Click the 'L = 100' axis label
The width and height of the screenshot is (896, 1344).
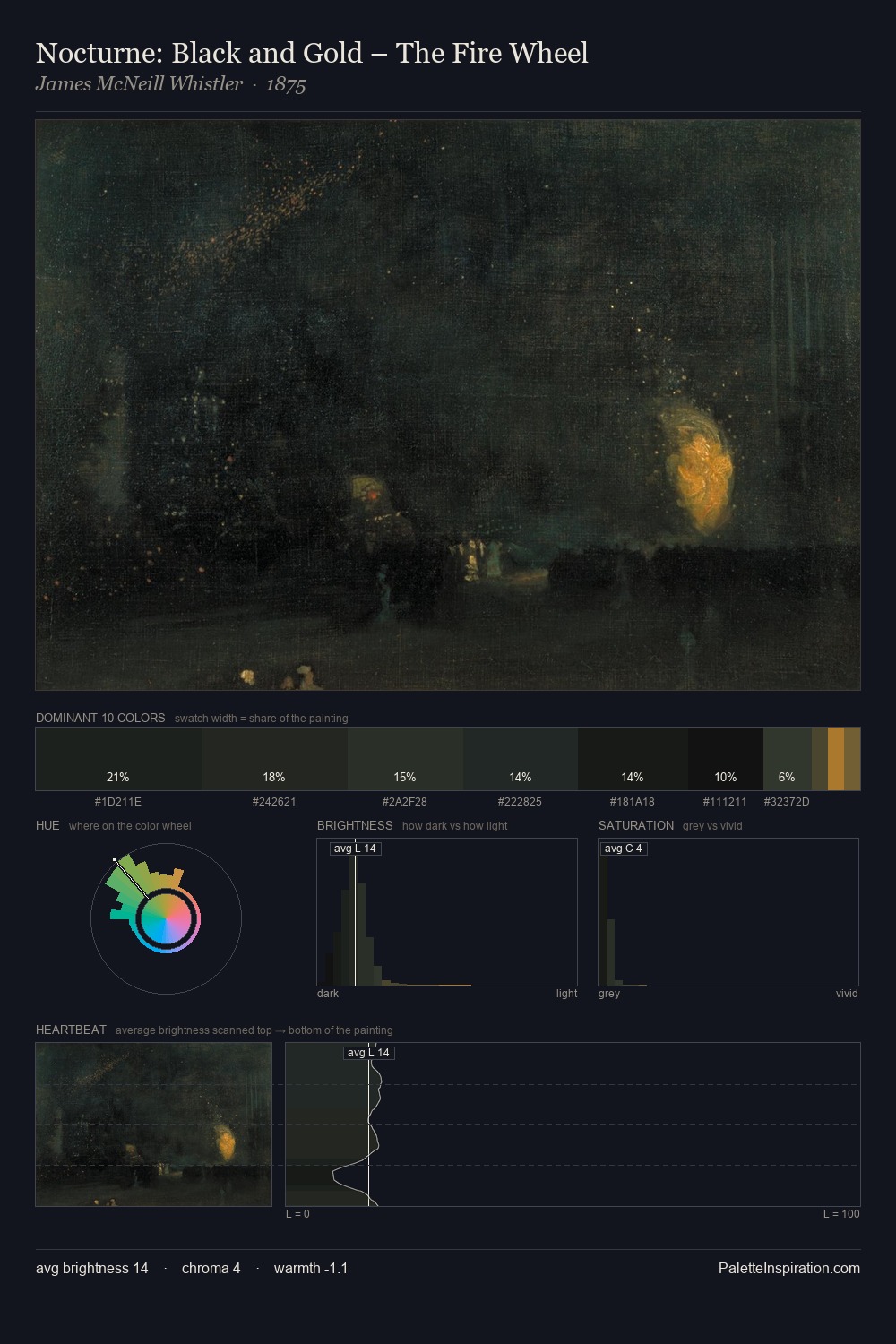coord(841,1214)
